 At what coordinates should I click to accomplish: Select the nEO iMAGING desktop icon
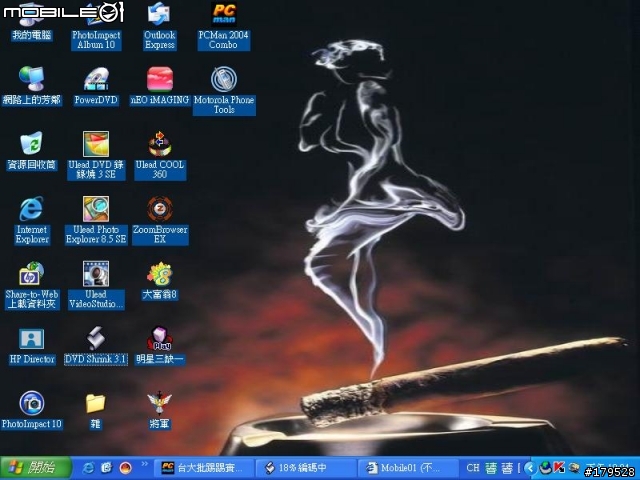point(160,87)
